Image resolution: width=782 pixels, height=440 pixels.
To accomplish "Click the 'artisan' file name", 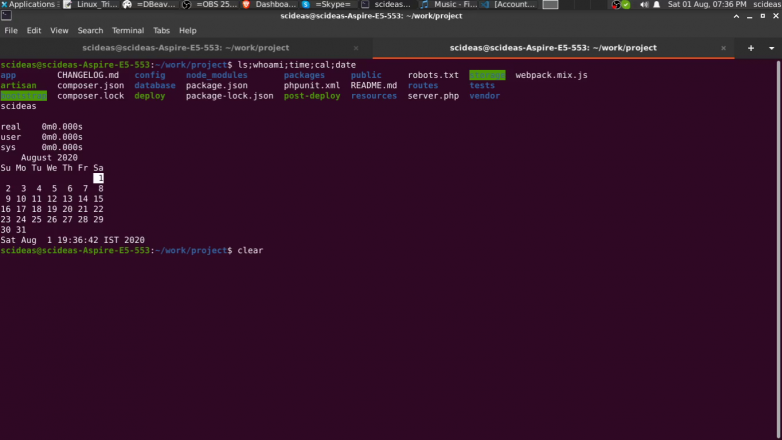I will tap(18, 85).
